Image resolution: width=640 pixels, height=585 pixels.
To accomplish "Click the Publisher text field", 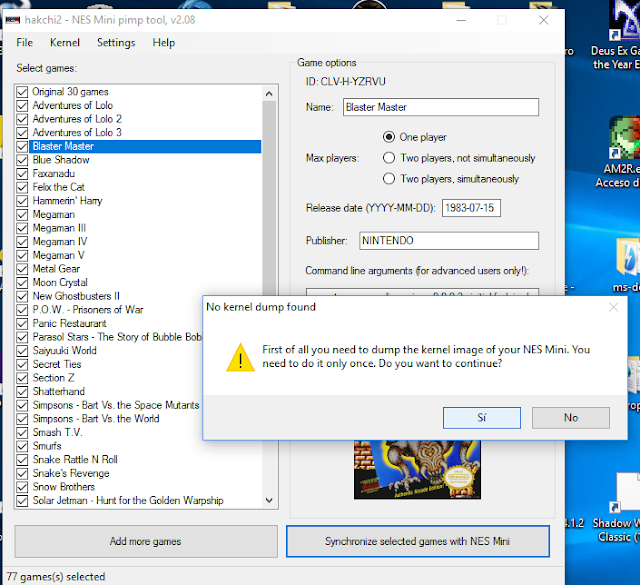I will (x=448, y=241).
